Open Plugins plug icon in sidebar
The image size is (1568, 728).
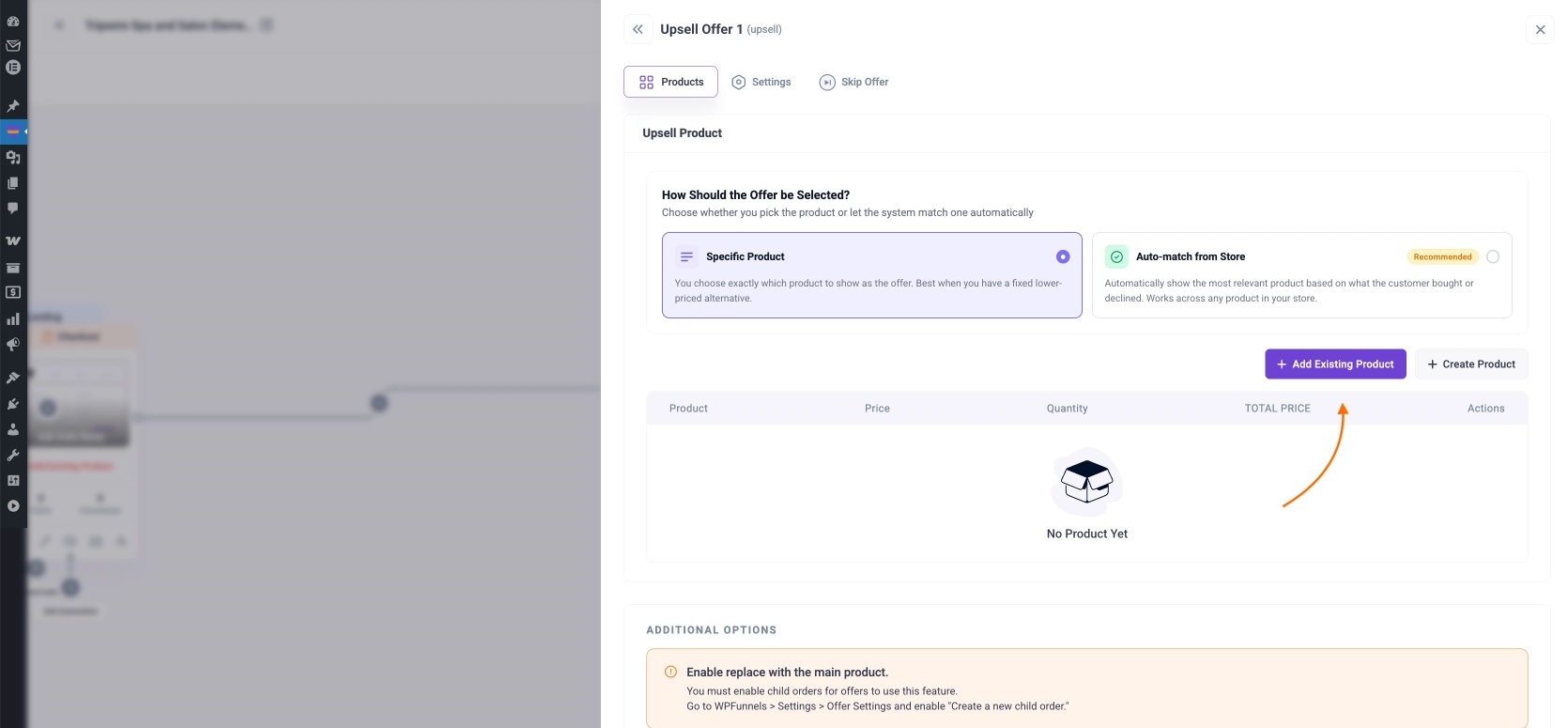(13, 404)
